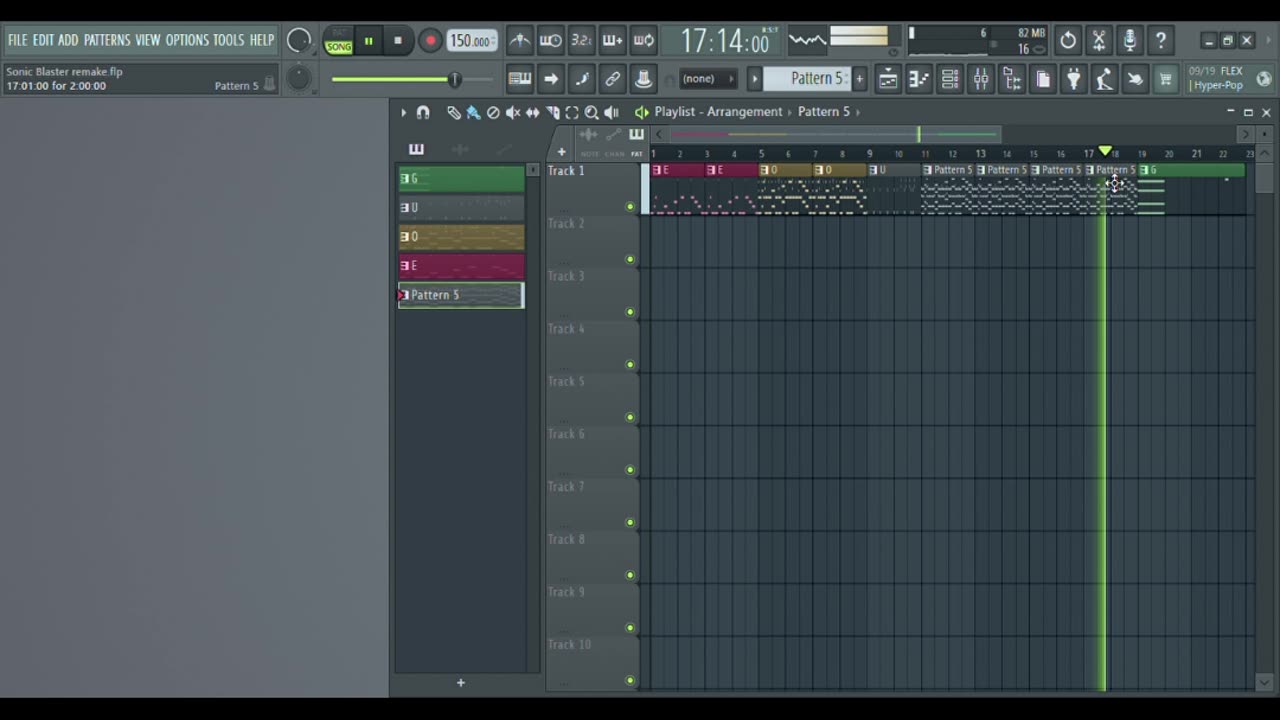Click the tempo 150.000 field
Screen dimensions: 1280x720
(x=470, y=41)
